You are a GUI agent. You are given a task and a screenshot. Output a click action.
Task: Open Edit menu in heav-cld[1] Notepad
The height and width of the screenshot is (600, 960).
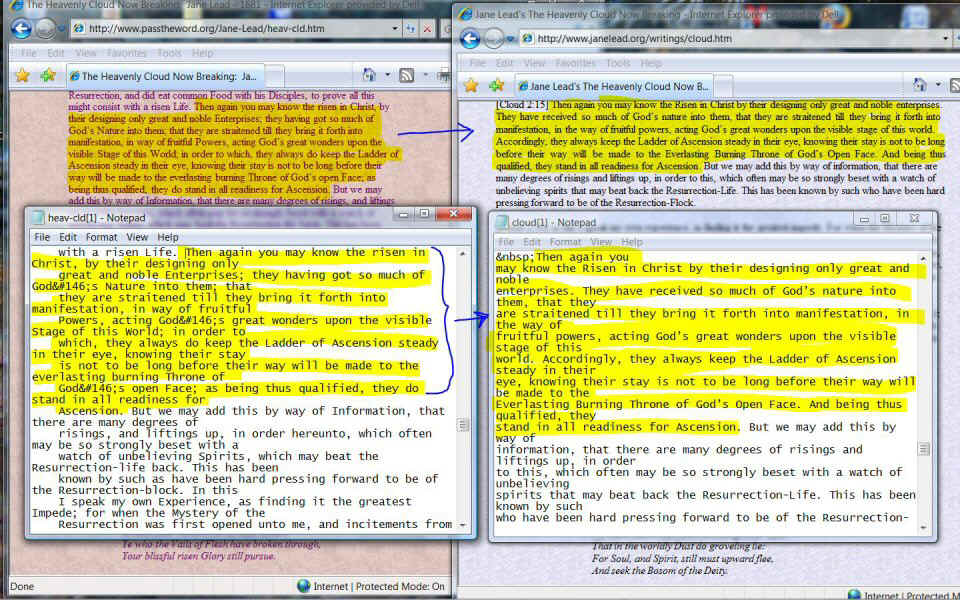(67, 237)
